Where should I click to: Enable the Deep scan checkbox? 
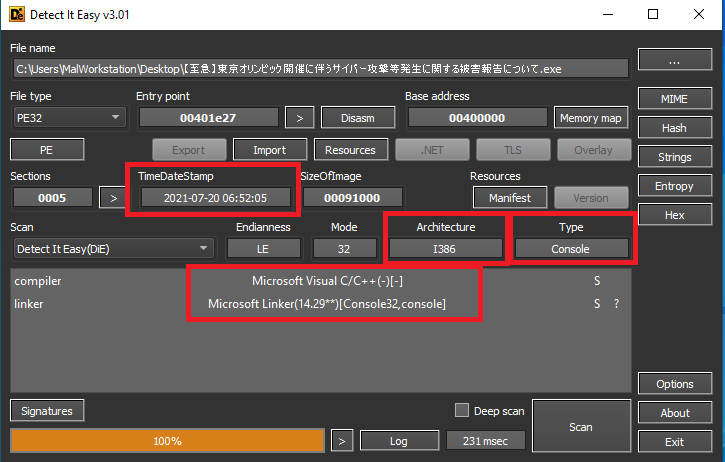point(461,410)
